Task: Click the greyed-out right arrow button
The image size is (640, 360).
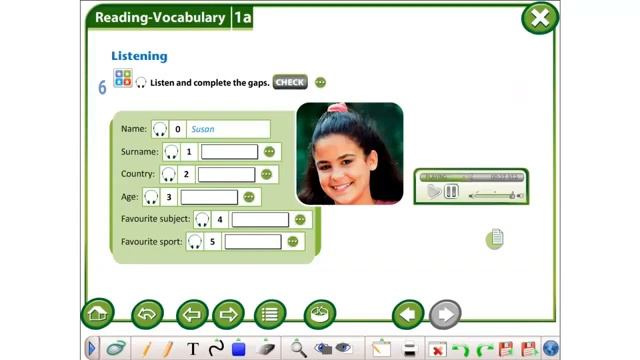Action: 445,314
